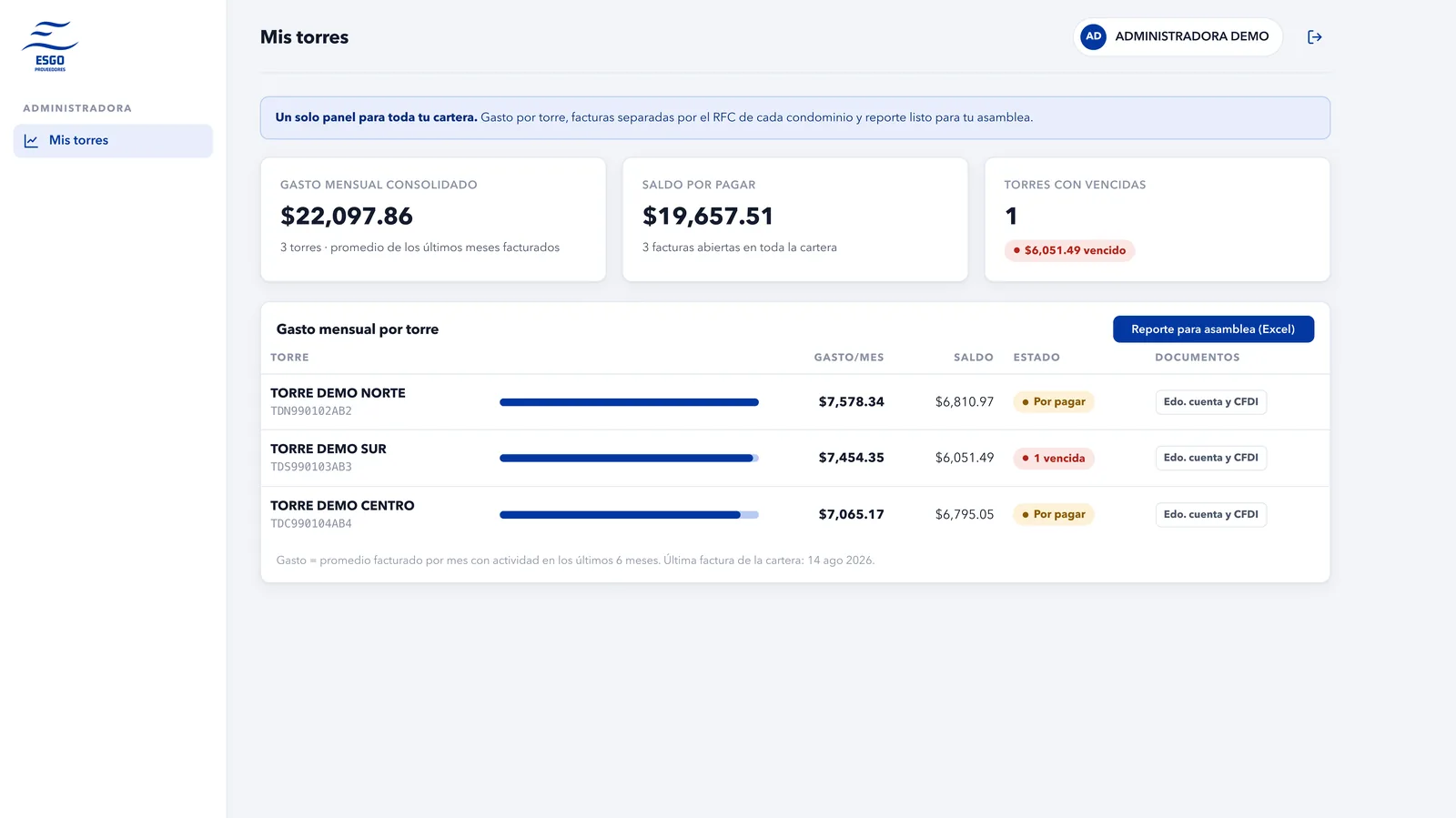
Task: Click the ESTADO column header
Action: pos(1036,358)
